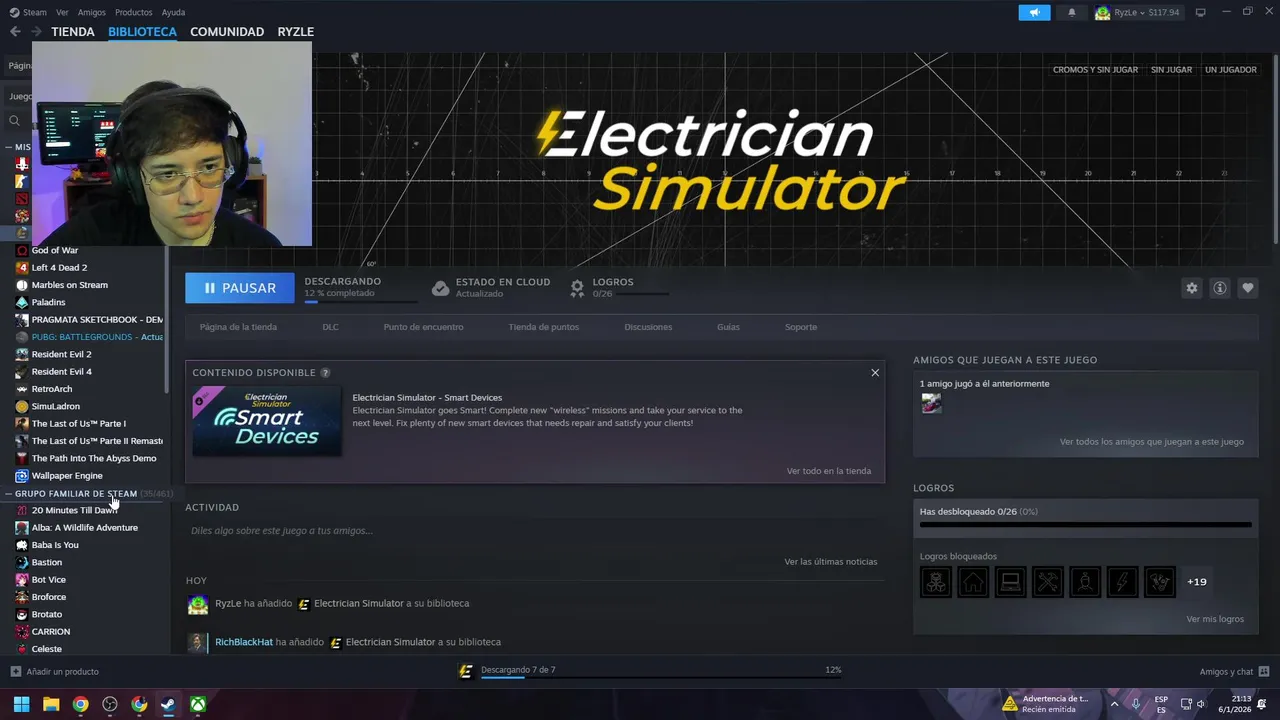Open Tienda de puntos

point(544,327)
